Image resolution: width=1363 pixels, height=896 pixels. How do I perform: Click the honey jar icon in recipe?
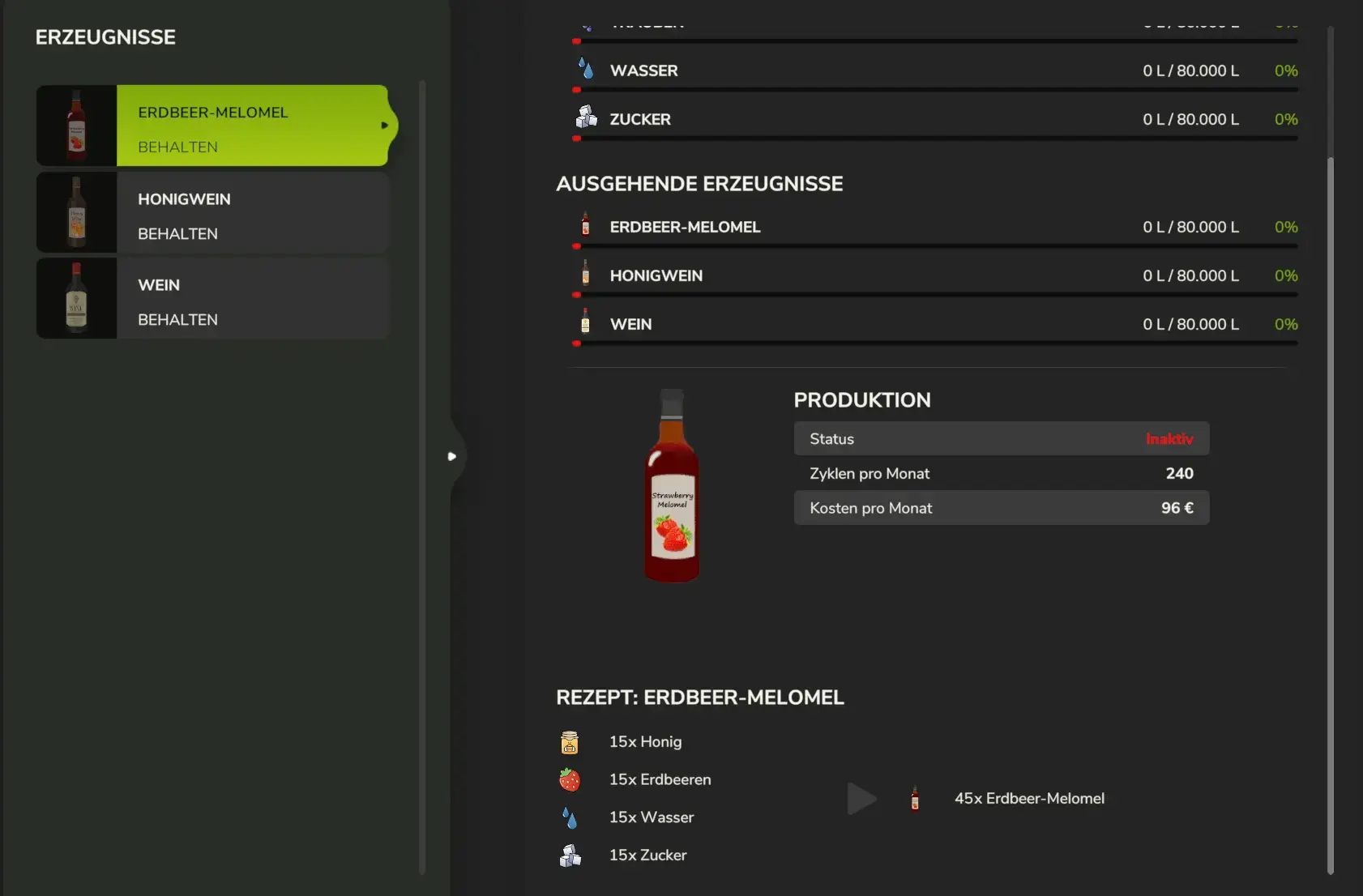tap(570, 742)
